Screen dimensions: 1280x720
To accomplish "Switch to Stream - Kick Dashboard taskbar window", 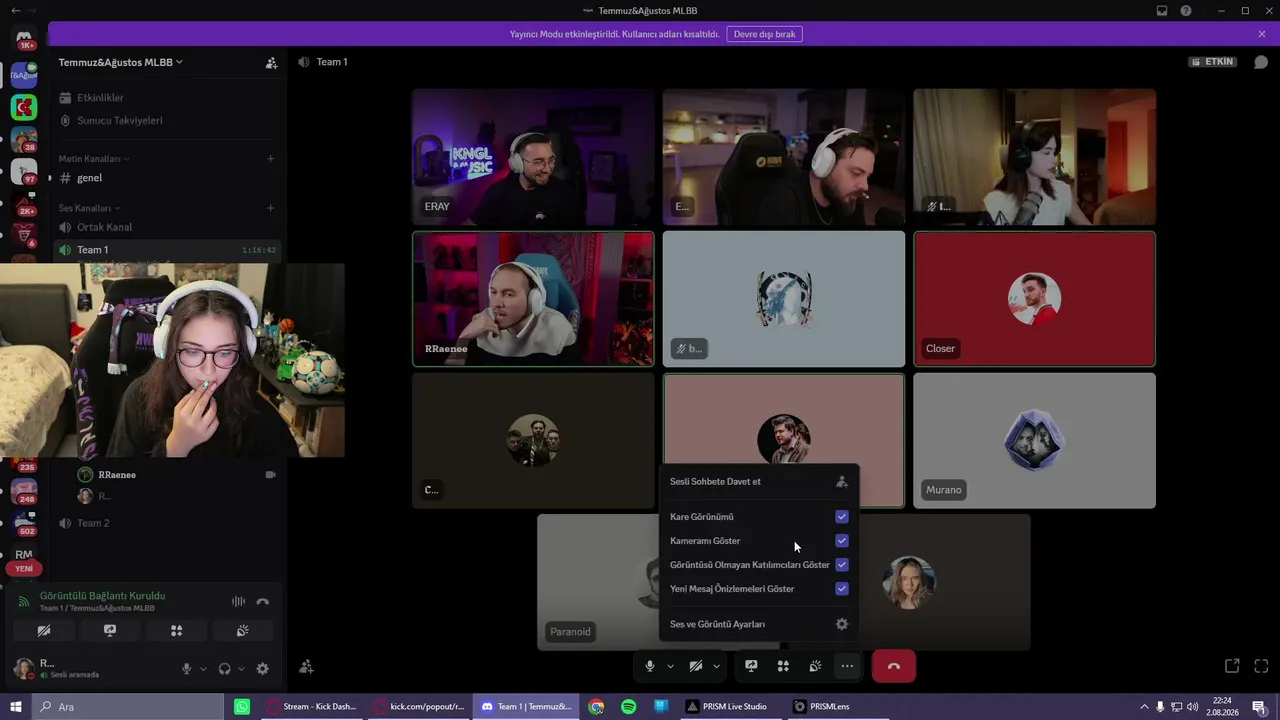I will 312,707.
